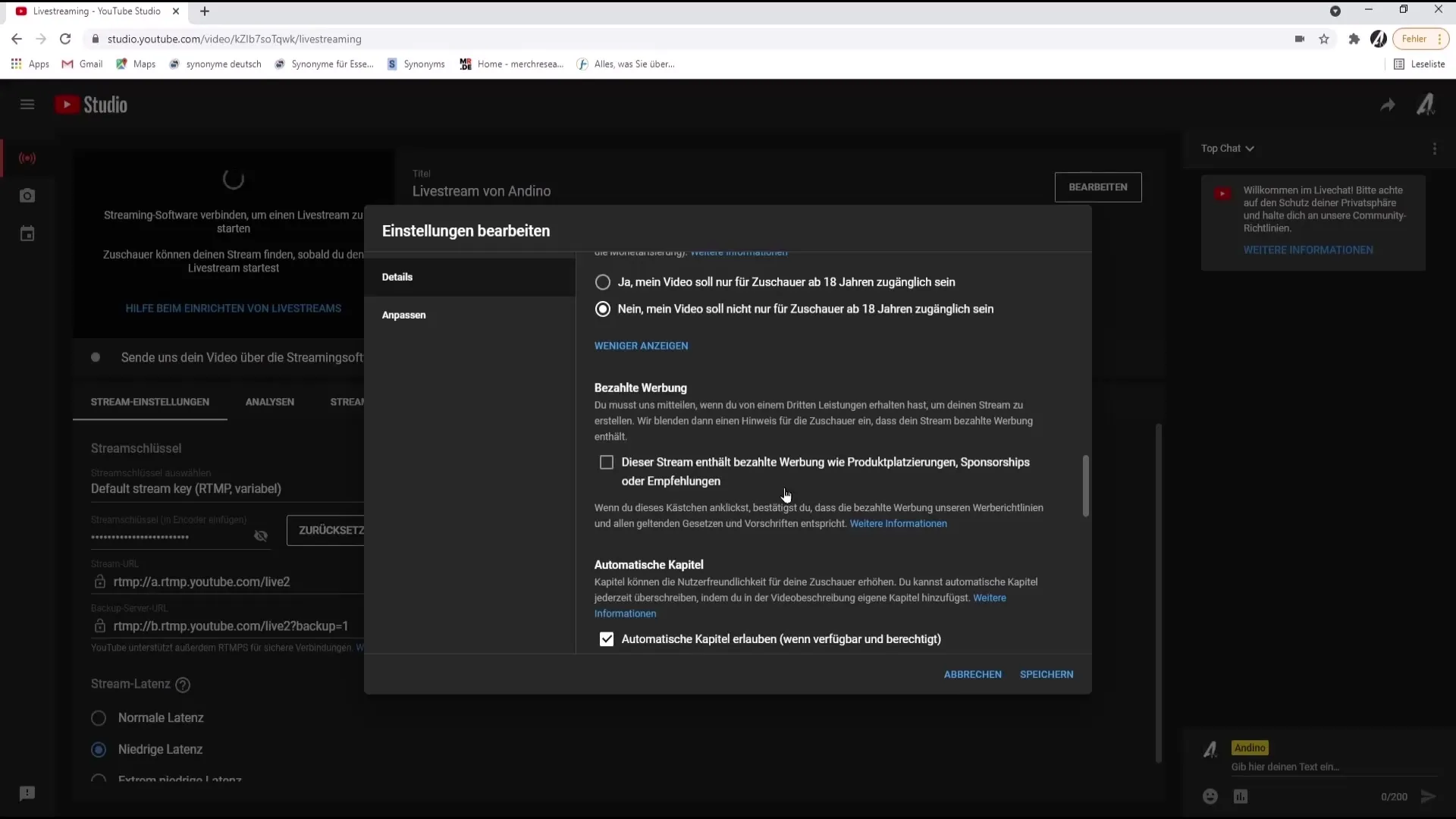Switch to the Anpassen settings tab
The height and width of the screenshot is (819, 1456).
[x=404, y=314]
